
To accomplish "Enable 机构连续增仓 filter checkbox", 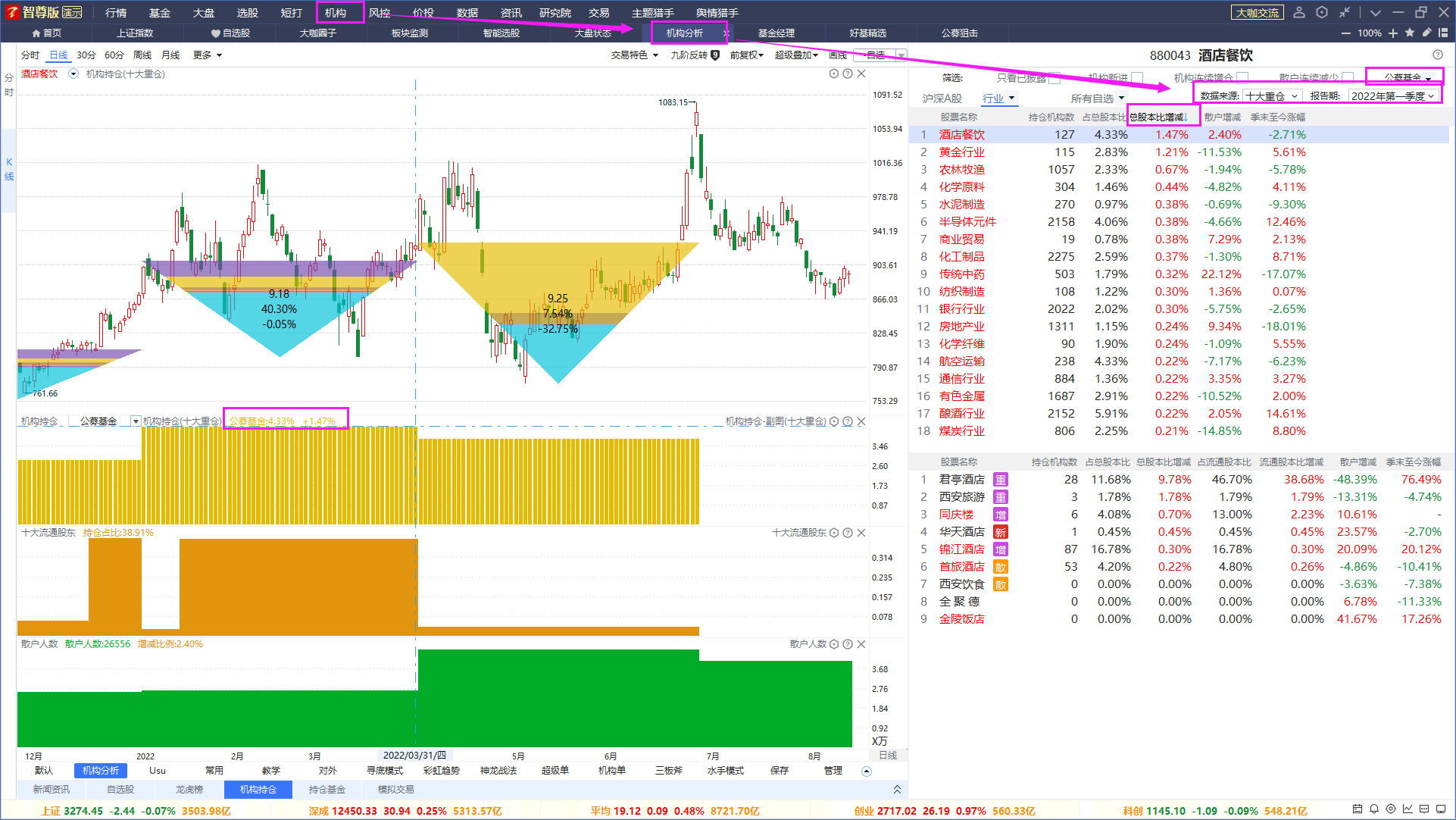I will (x=1242, y=78).
